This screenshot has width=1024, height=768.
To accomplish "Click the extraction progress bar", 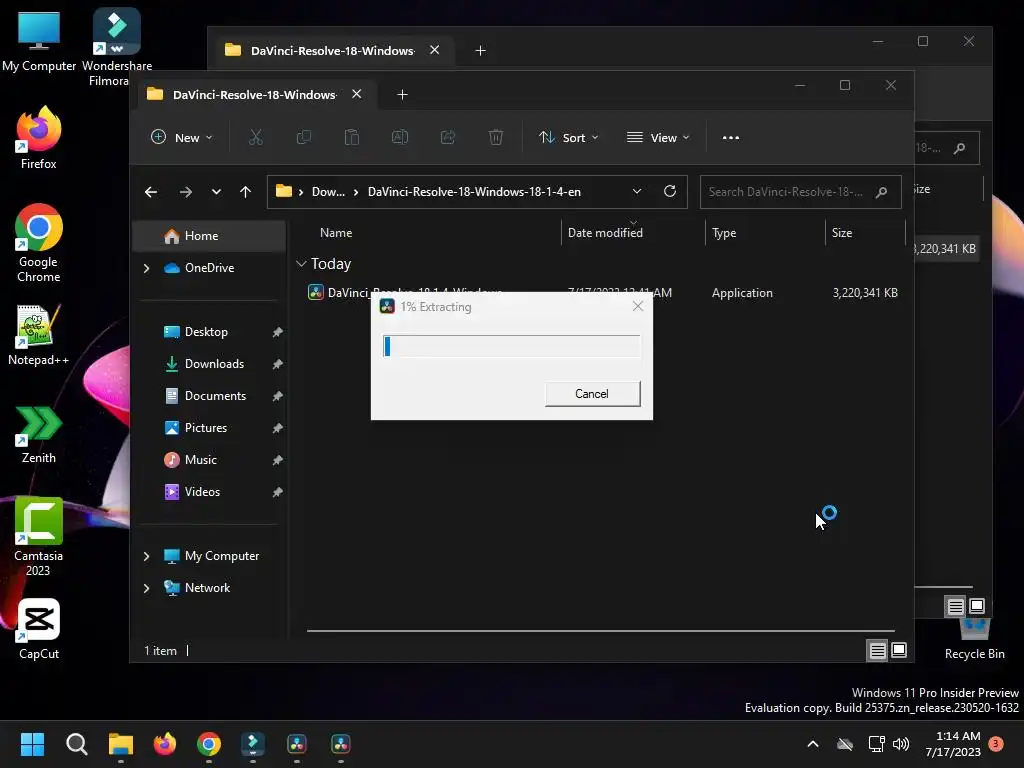I will tap(511, 346).
